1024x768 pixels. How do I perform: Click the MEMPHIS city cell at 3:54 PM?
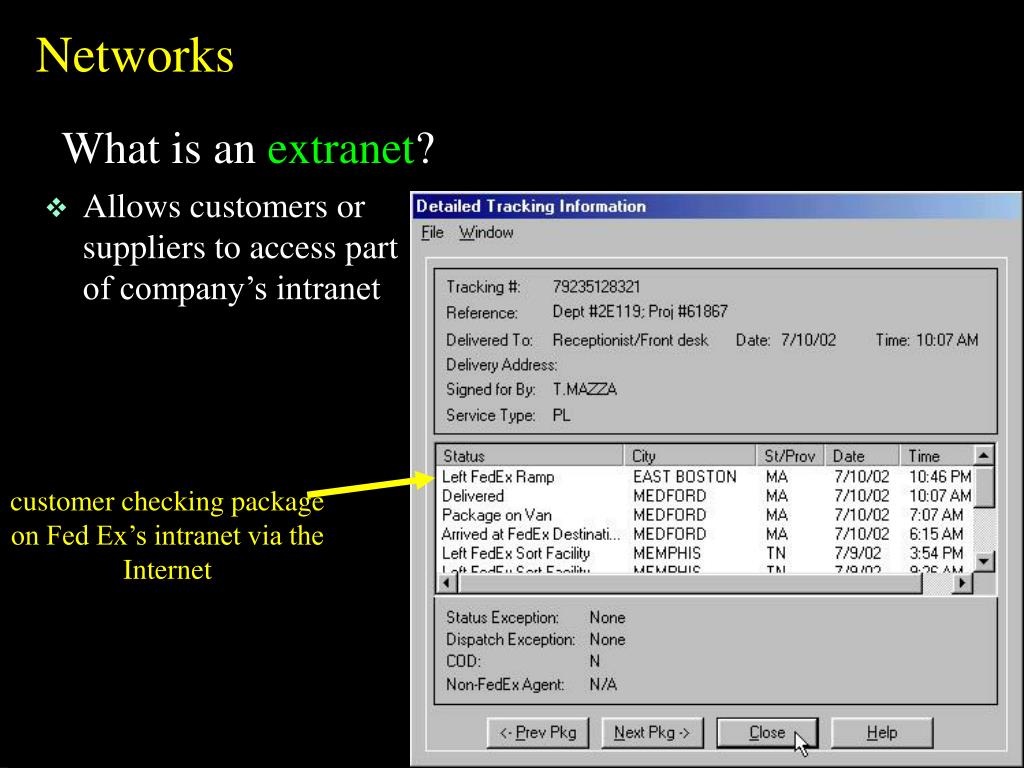pos(667,553)
